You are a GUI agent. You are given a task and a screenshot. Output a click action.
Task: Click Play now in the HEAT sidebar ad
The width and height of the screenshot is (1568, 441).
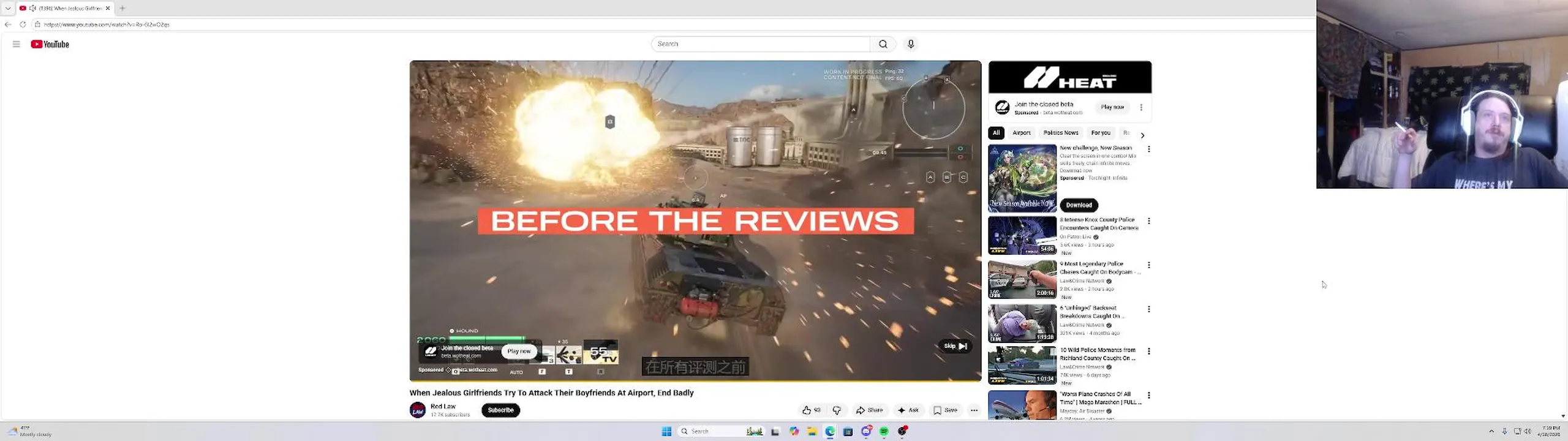click(1112, 107)
